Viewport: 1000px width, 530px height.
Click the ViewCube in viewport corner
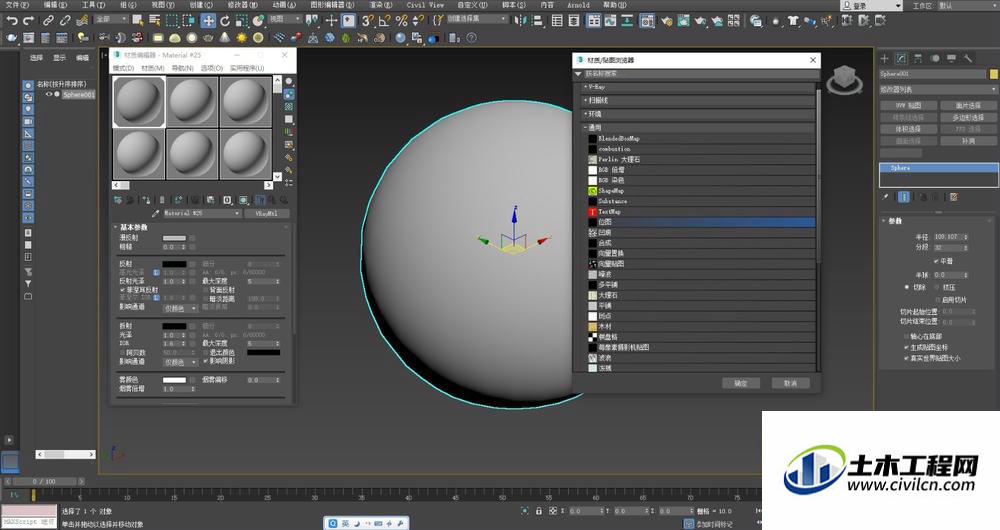pyautogui.click(x=844, y=80)
